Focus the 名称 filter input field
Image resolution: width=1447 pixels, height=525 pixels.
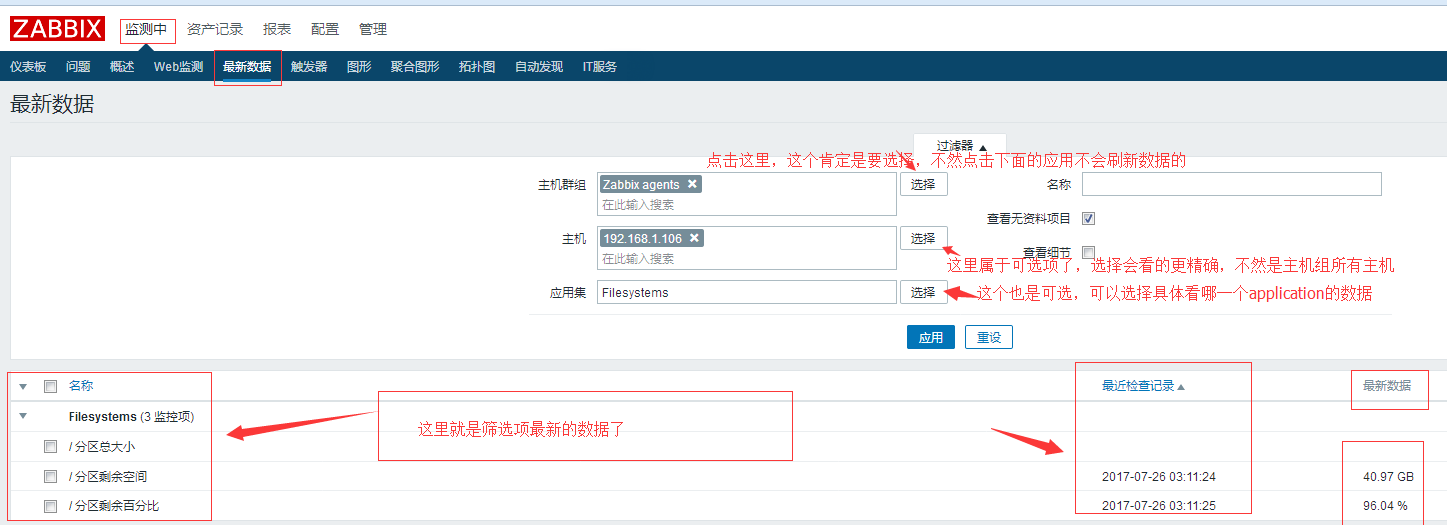coord(1231,184)
